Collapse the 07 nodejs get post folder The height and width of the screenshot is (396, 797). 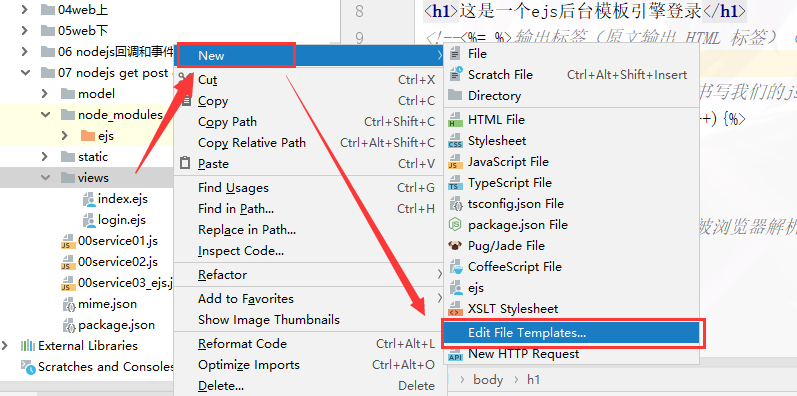[25, 73]
